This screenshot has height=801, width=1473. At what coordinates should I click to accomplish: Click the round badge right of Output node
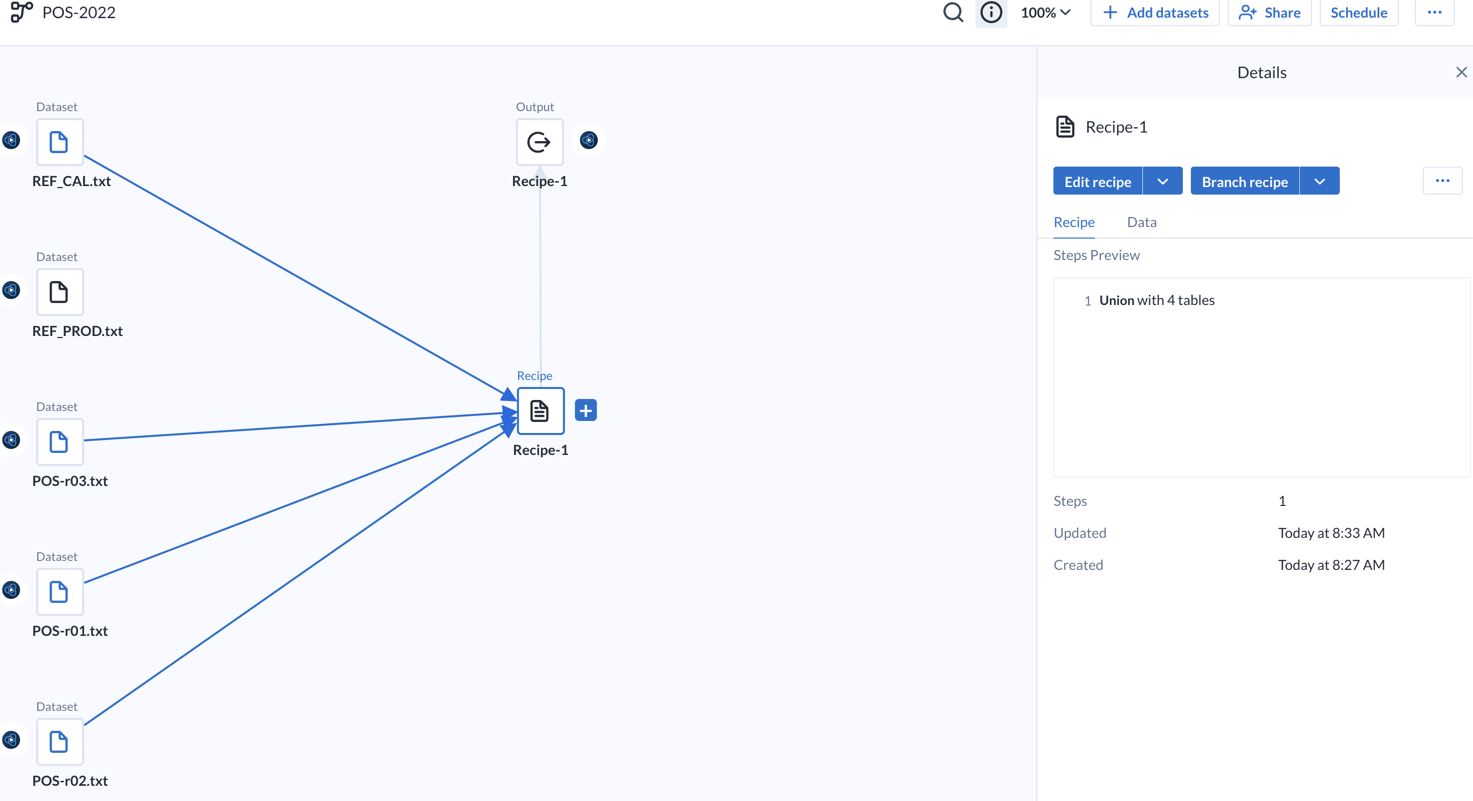(x=589, y=140)
